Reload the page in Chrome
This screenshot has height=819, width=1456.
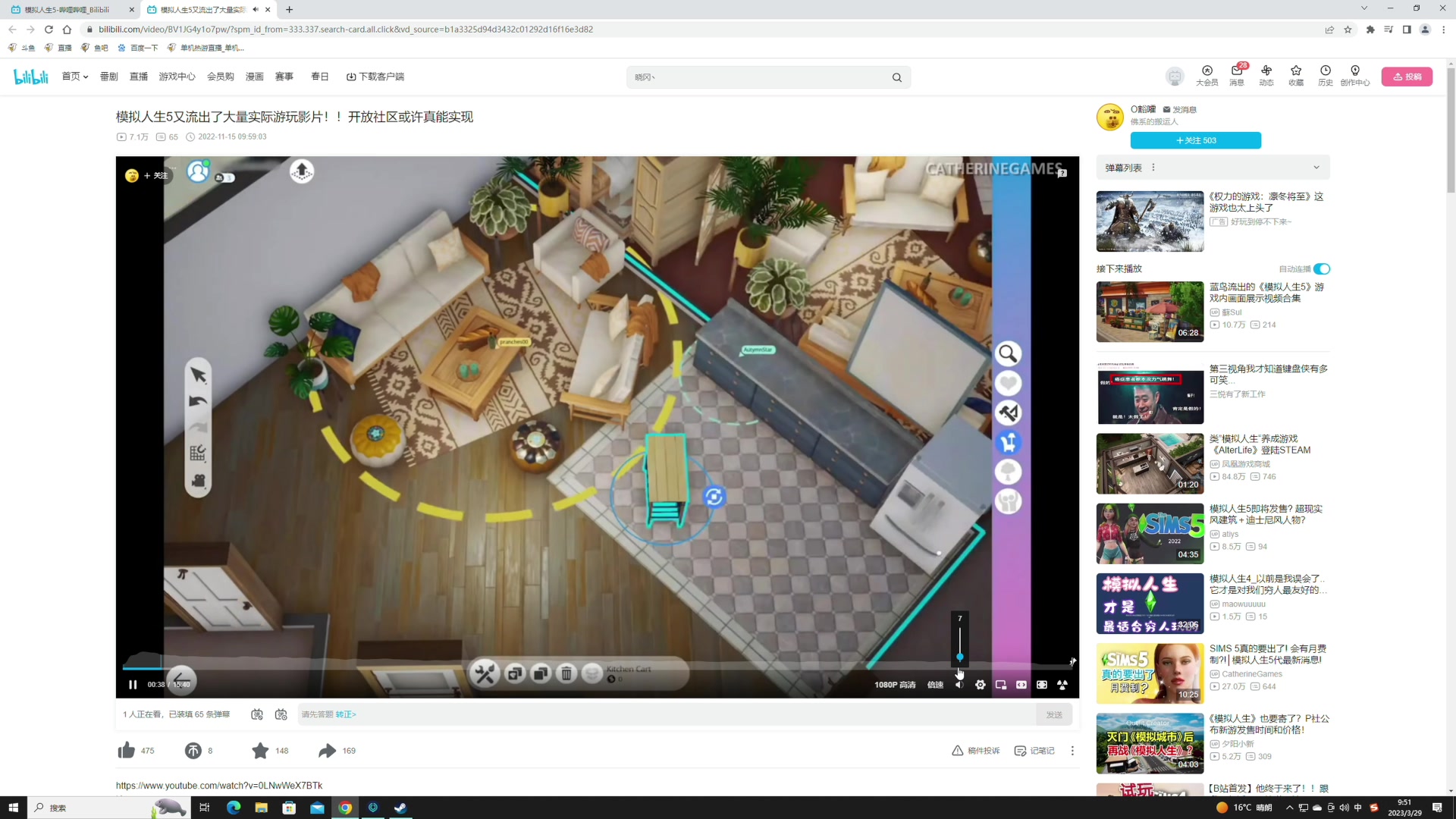click(x=49, y=30)
